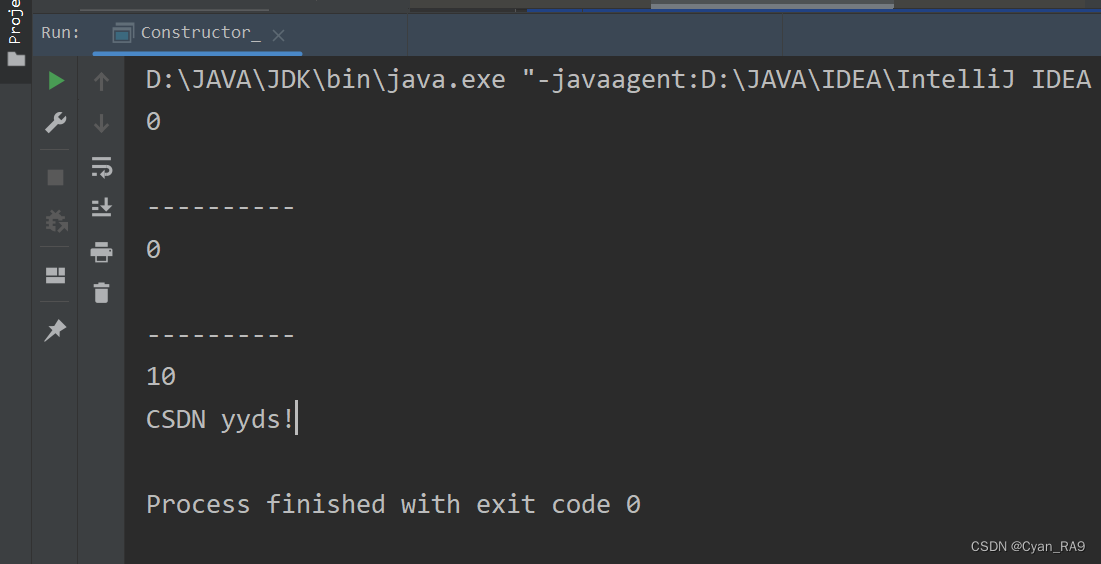Place cursor after 'CSDN yyds!' output
Image resolution: width=1101 pixels, height=564 pixels.
[296, 419]
